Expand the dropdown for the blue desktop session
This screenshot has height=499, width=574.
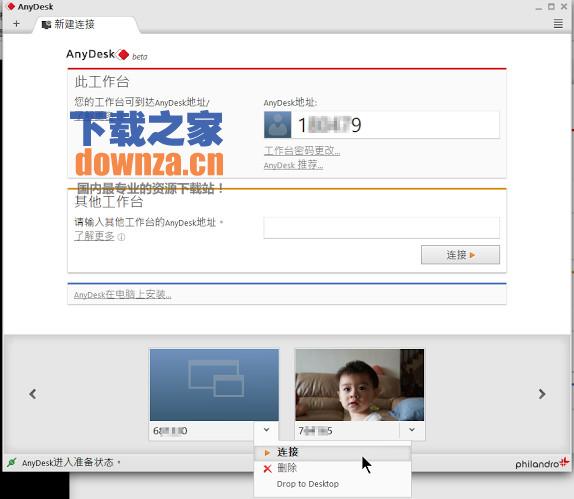[266, 430]
